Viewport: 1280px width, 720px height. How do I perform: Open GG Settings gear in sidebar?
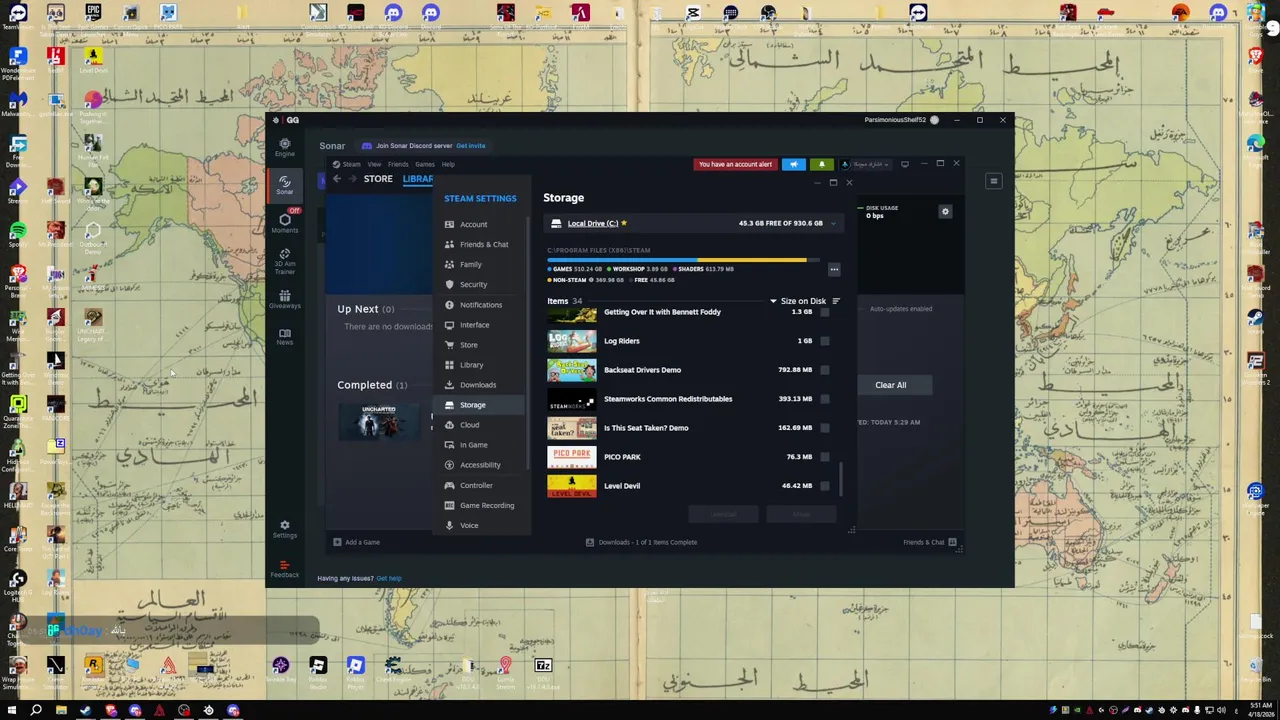click(x=285, y=528)
